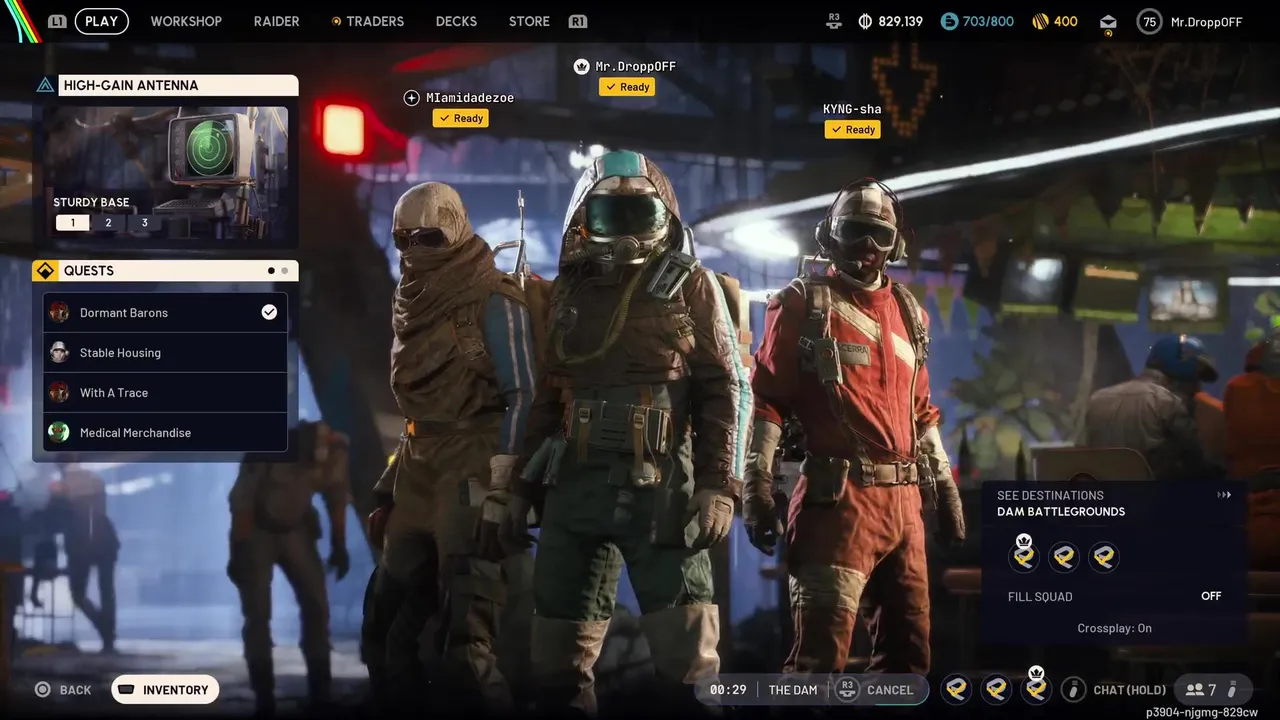1280x720 pixels.
Task: Untrack Dormant Barons via its checkmark
Action: coord(269,312)
